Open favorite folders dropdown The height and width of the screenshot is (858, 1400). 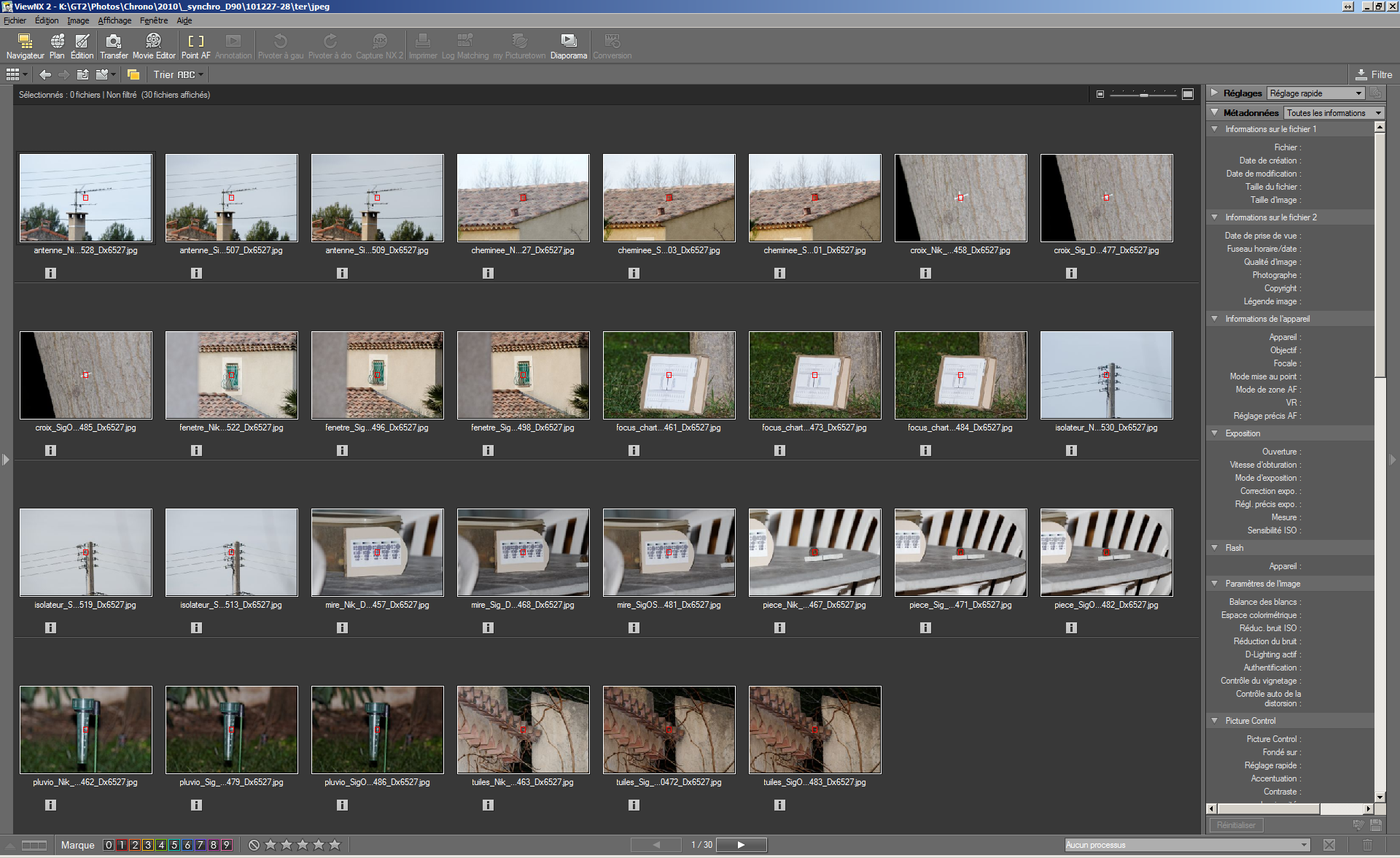[x=106, y=74]
